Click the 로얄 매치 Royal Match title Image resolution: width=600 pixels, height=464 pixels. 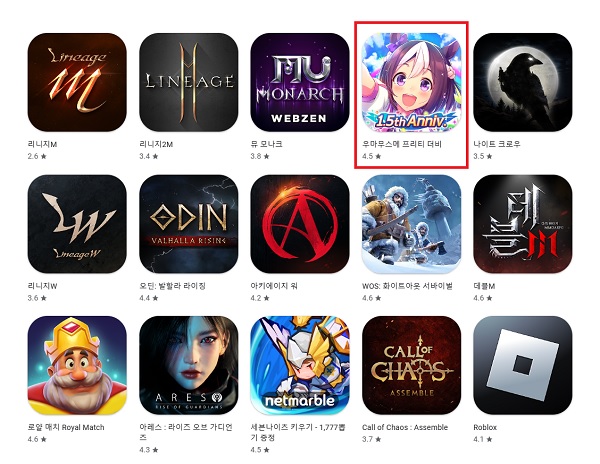click(66, 427)
